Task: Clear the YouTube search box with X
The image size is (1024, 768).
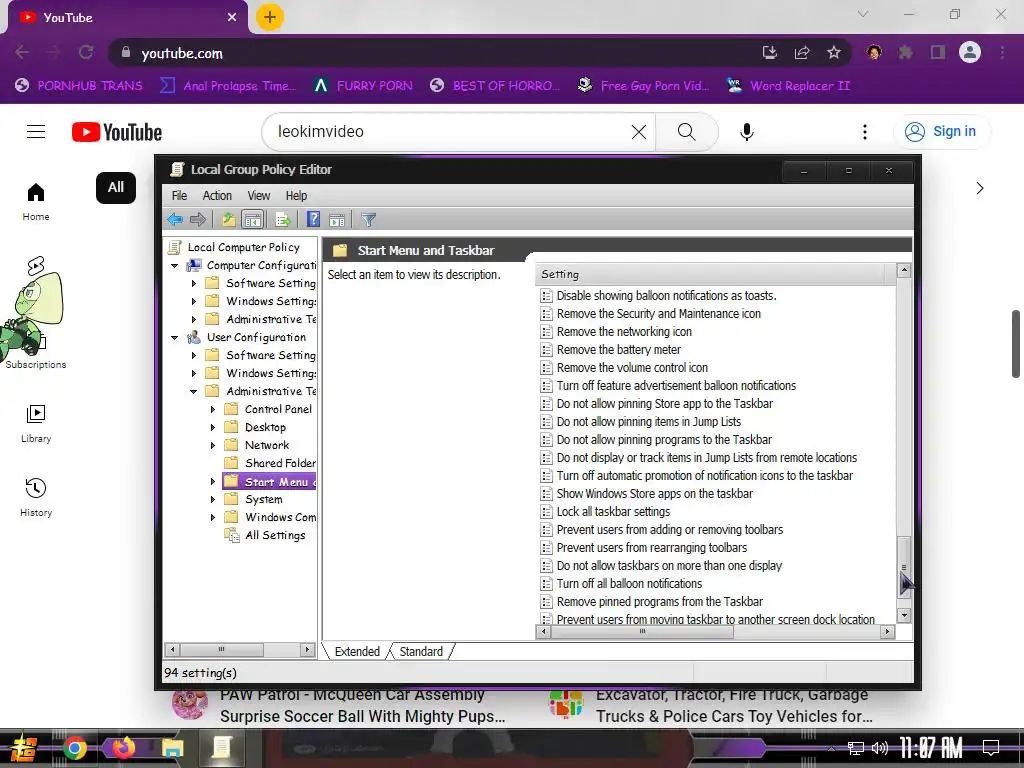Action: click(639, 132)
